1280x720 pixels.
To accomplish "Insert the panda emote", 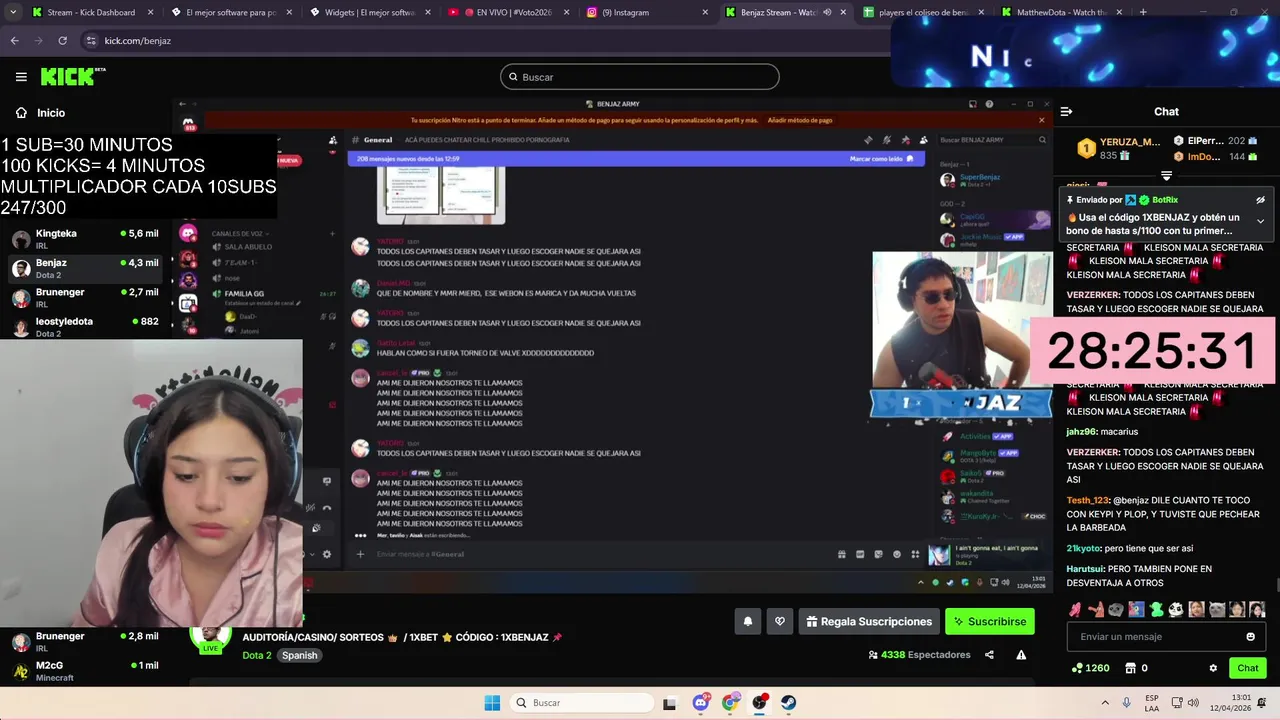I will pos(1176,609).
